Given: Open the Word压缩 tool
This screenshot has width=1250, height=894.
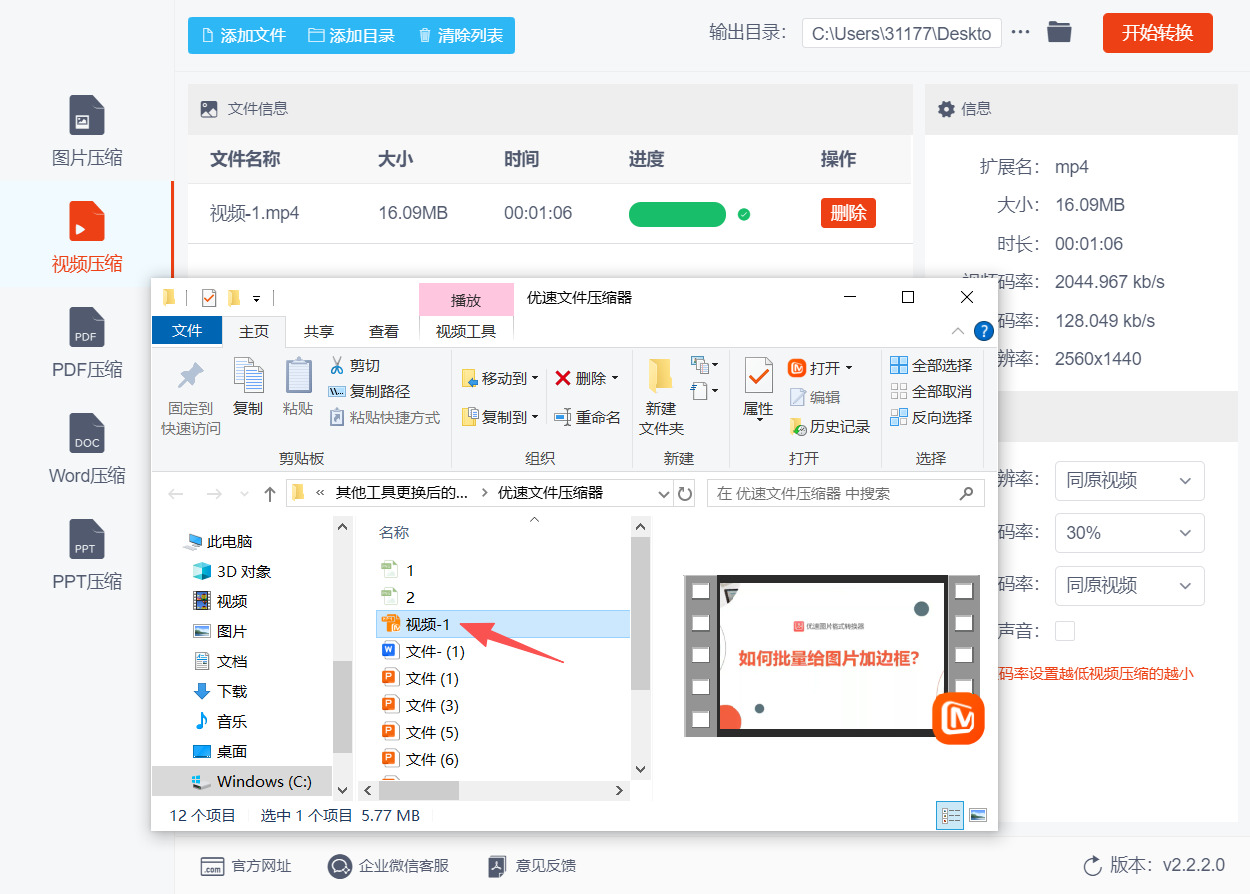Looking at the screenshot, I should click(x=87, y=449).
